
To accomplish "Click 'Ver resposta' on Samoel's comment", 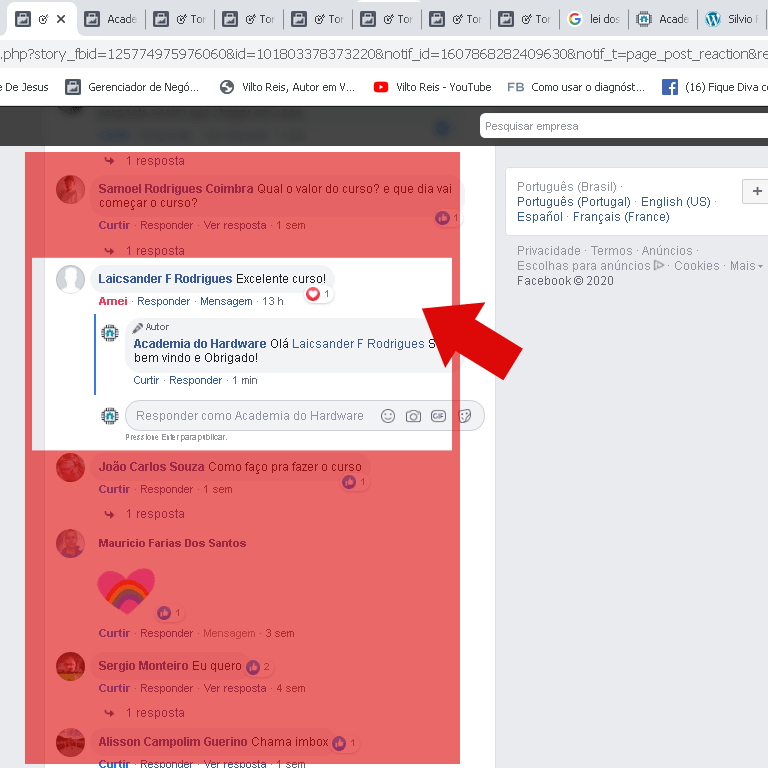I will [x=235, y=225].
